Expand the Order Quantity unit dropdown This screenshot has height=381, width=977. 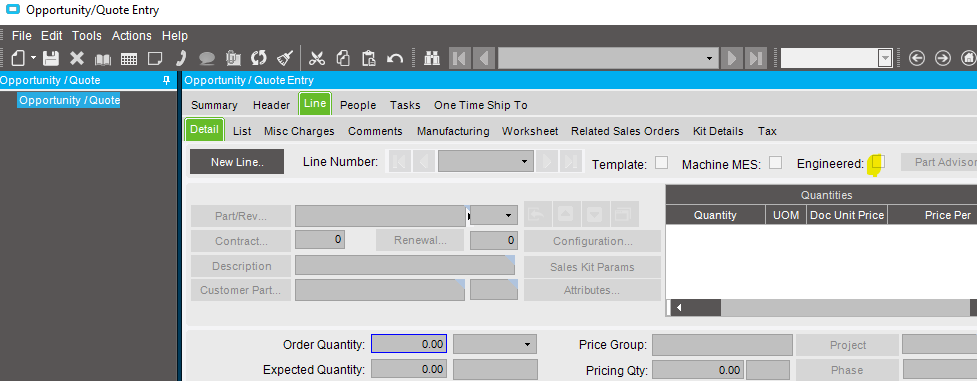(495, 344)
